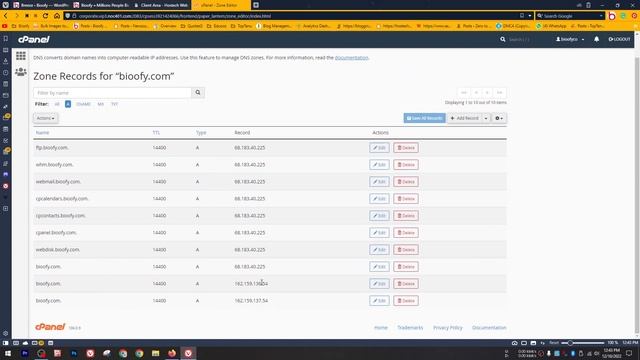This screenshot has width=640, height=360.
Task: Adjust the Vivaldi page zoom slider
Action: [583, 343]
